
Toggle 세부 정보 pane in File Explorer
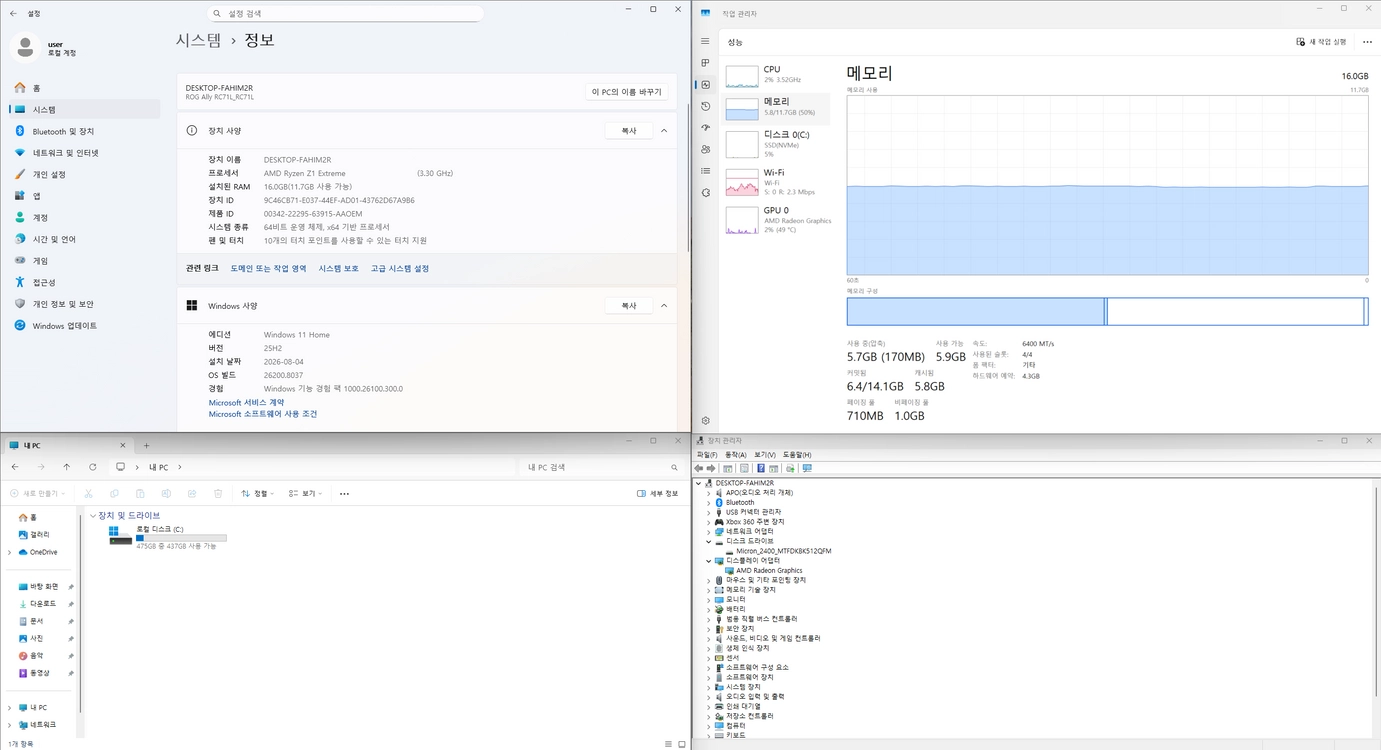(658, 493)
